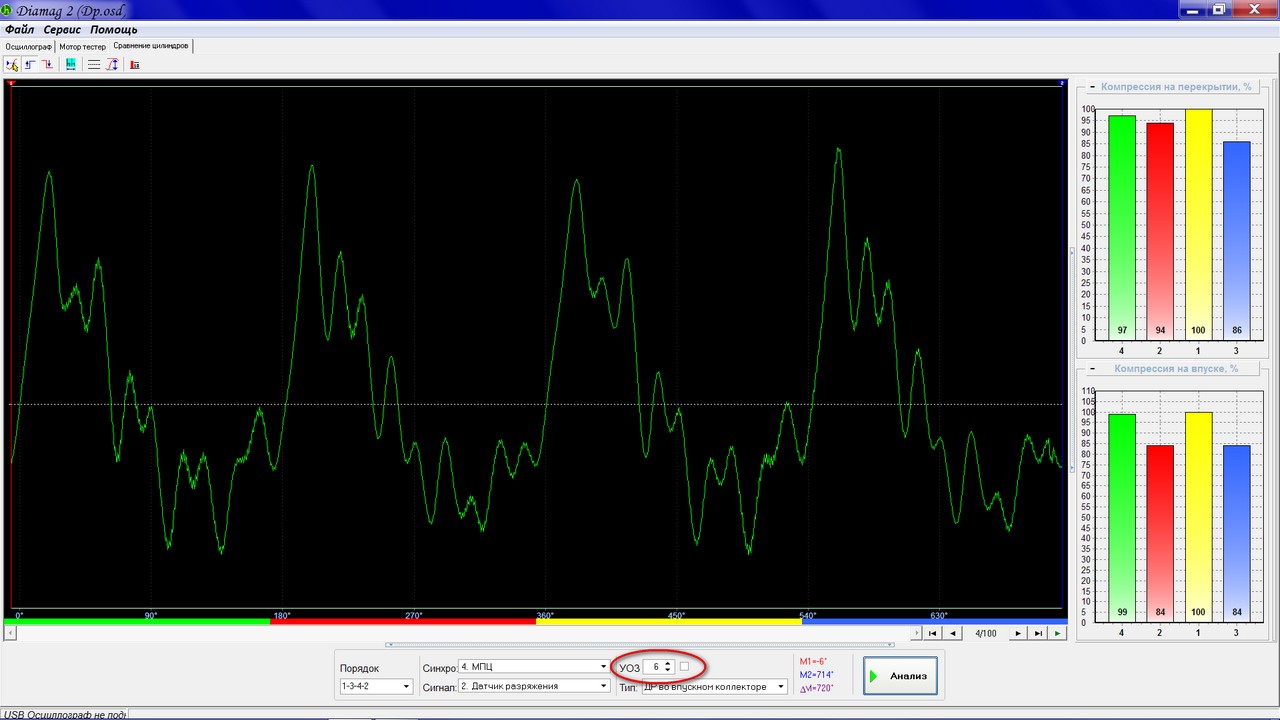Collapse the Компрессия на впуске panel
The height and width of the screenshot is (720, 1280).
point(1091,369)
